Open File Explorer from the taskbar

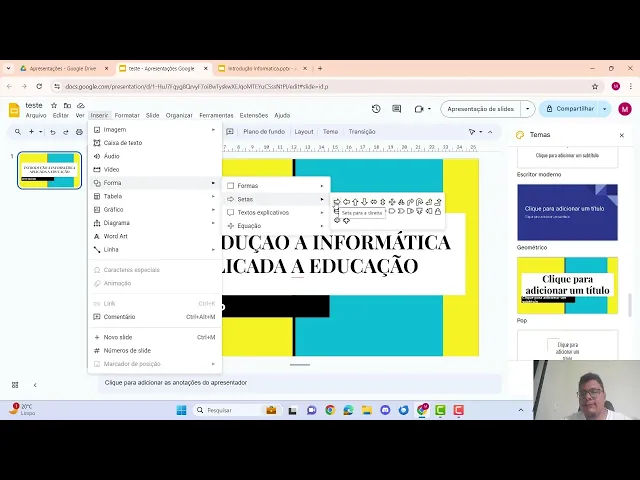(x=367, y=410)
